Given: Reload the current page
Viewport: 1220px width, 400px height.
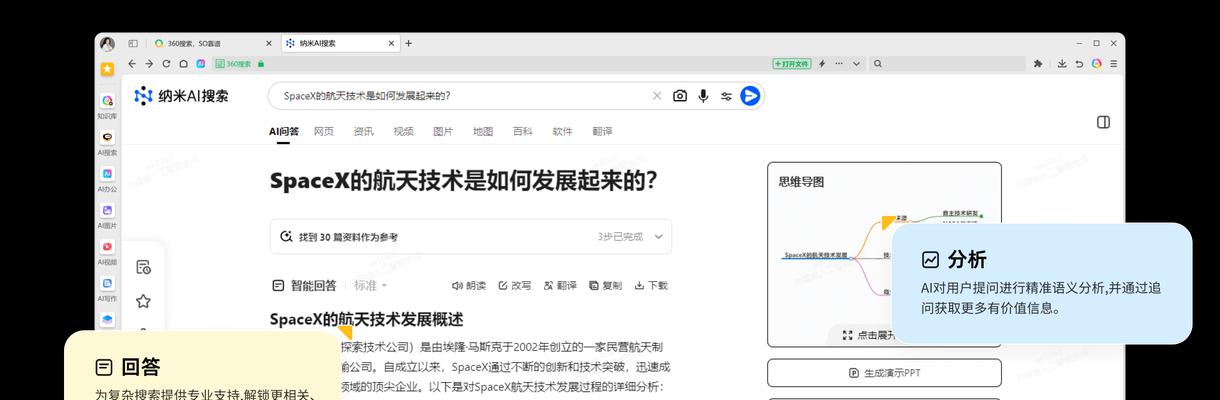Looking at the screenshot, I should point(166,63).
